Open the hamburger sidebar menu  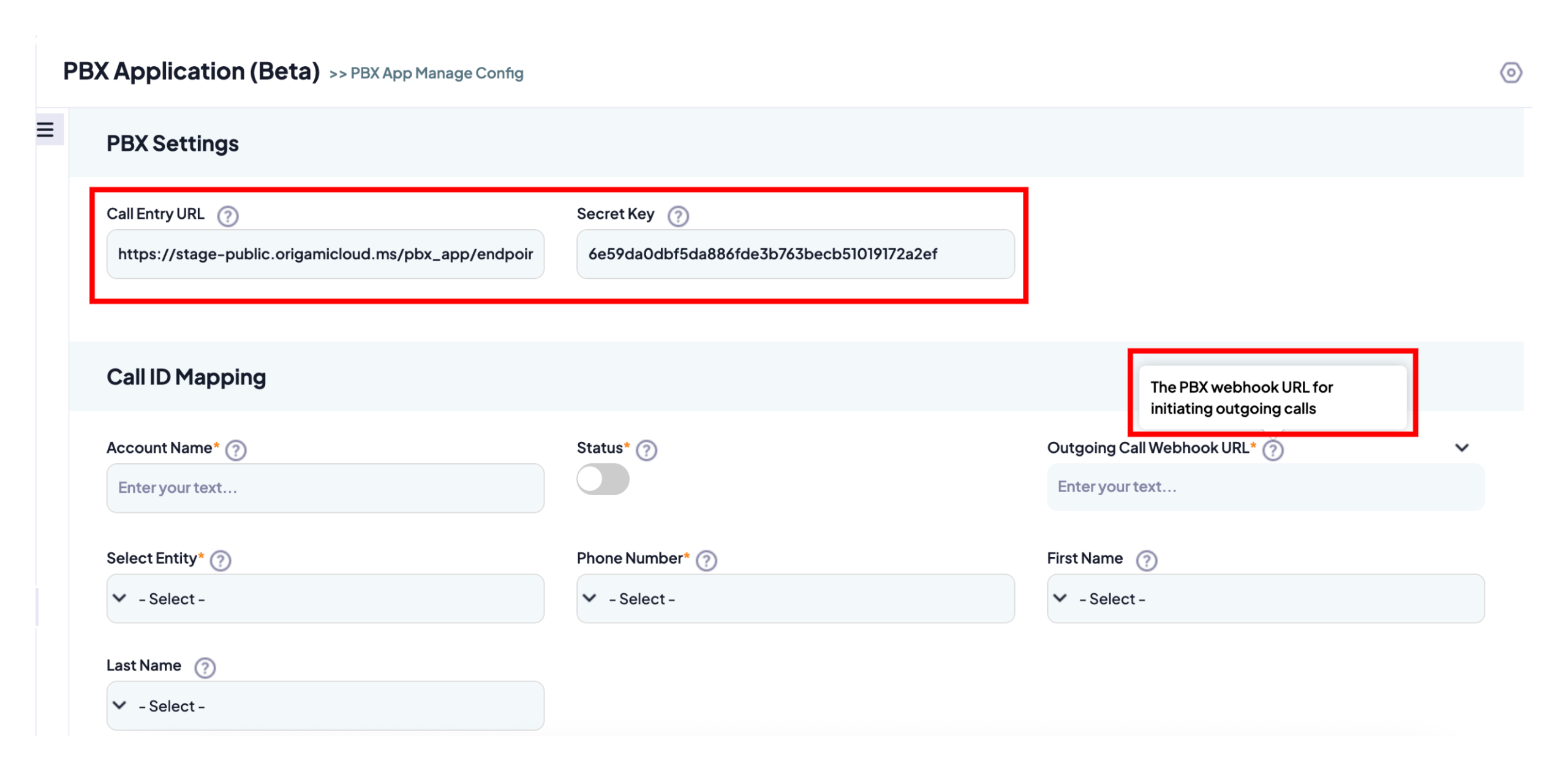pos(45,129)
